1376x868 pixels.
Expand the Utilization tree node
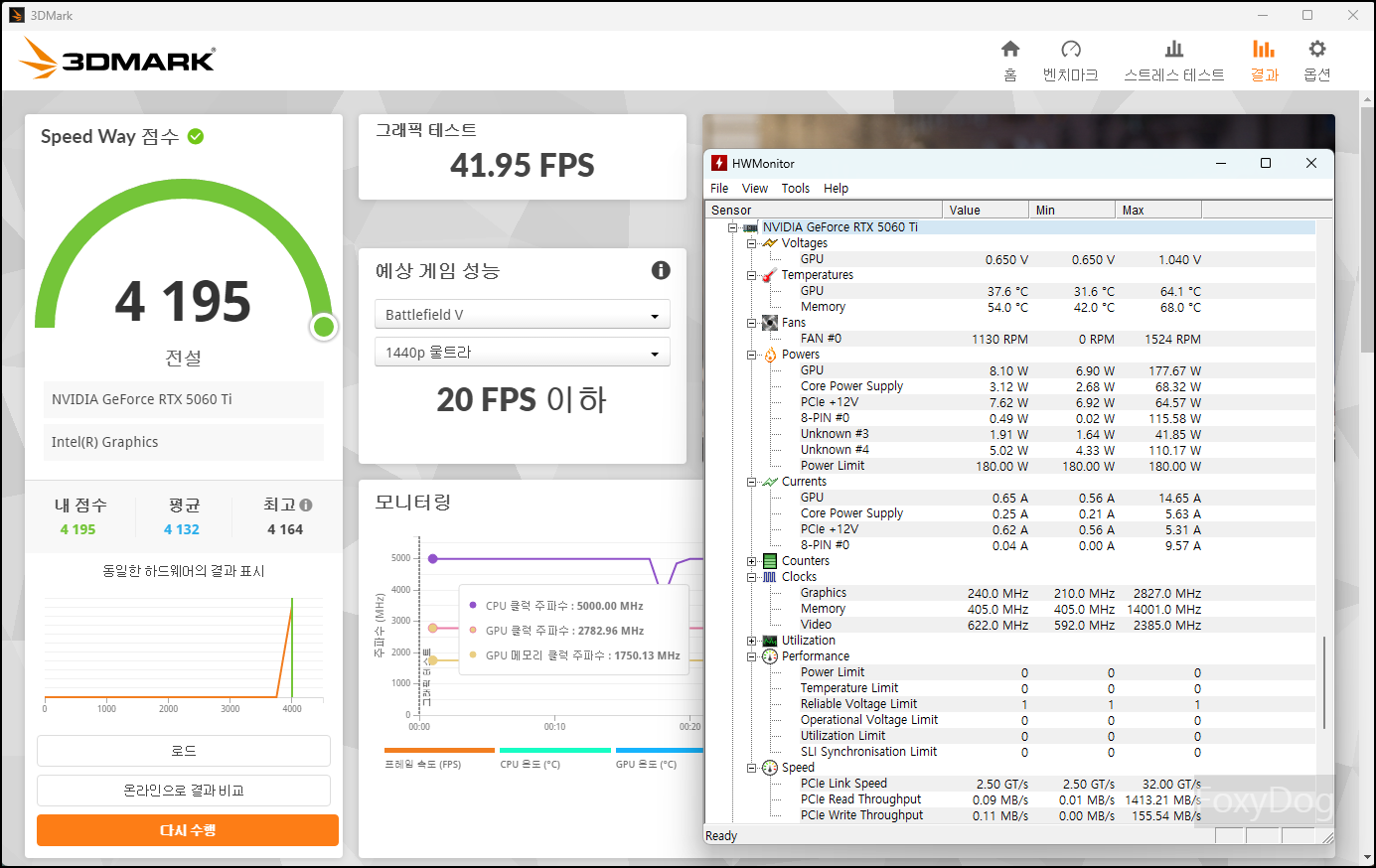click(x=752, y=641)
